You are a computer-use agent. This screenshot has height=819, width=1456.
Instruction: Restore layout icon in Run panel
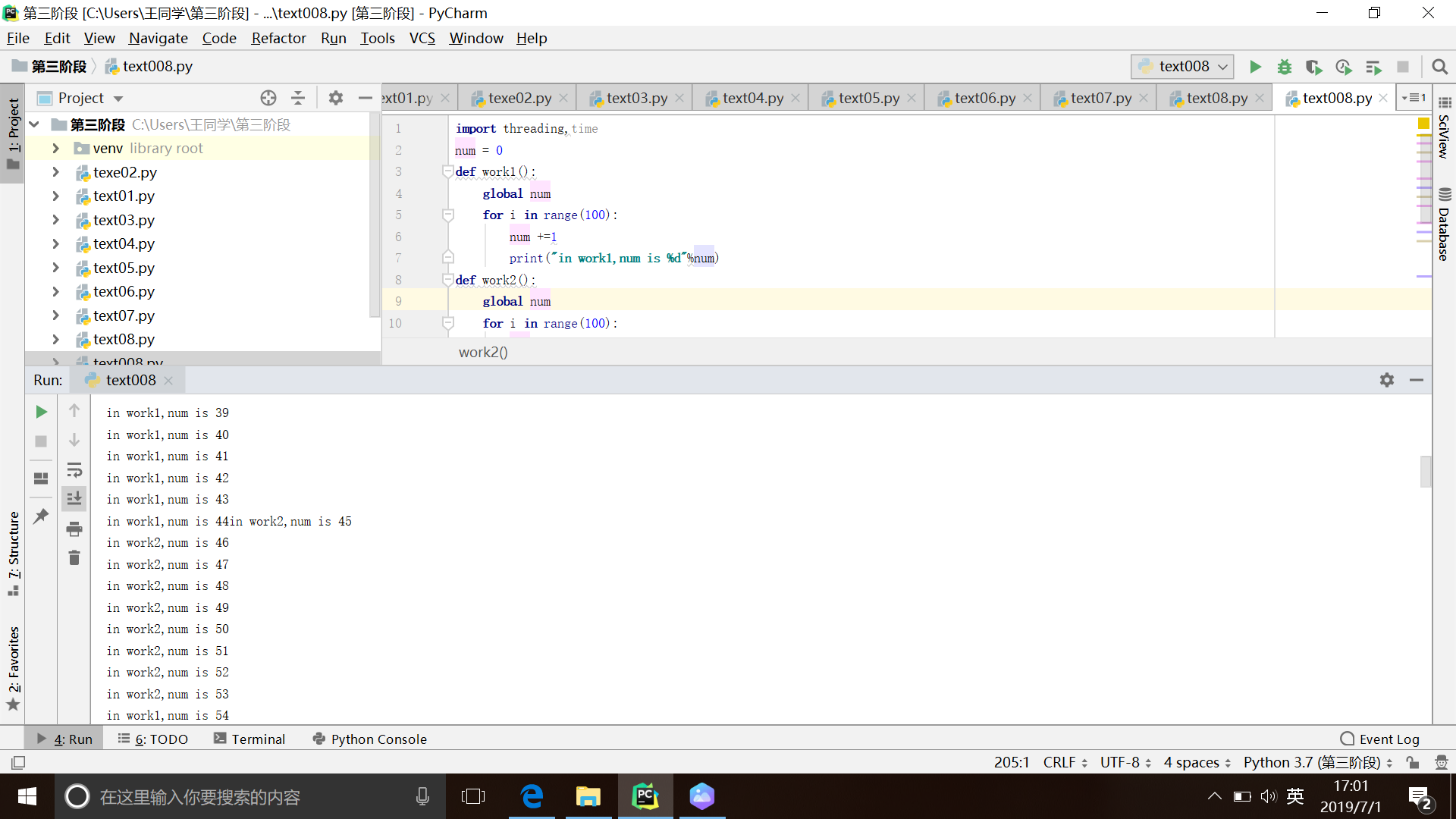click(42, 479)
